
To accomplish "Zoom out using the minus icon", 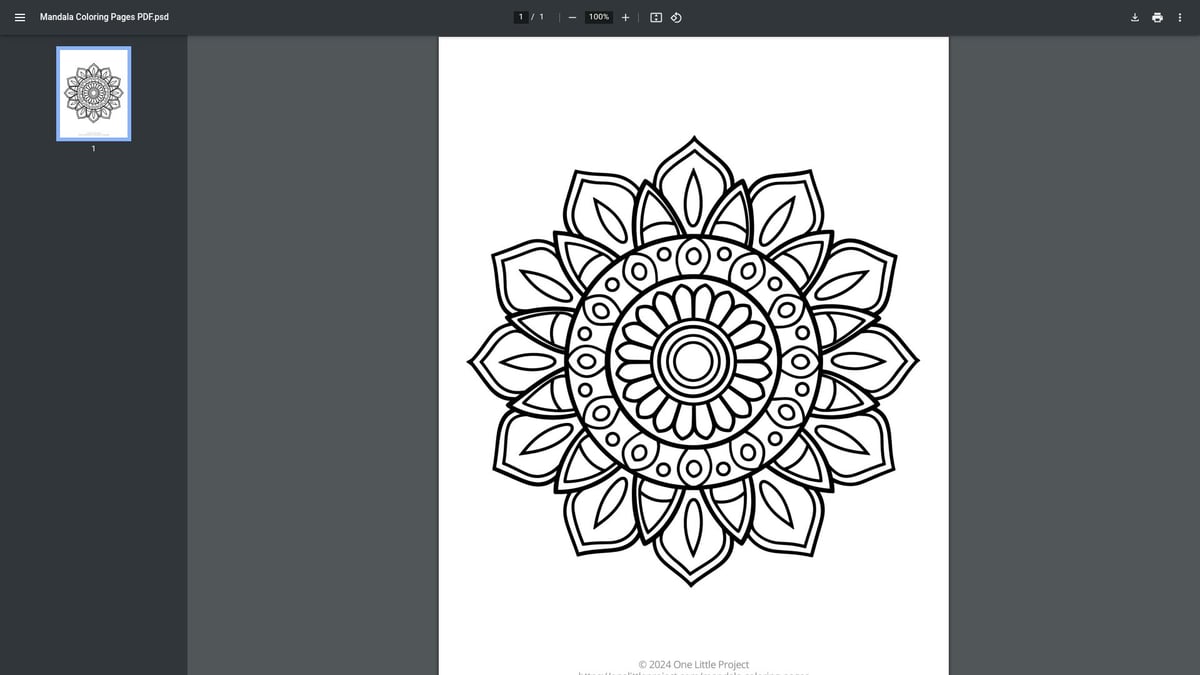I will [572, 17].
